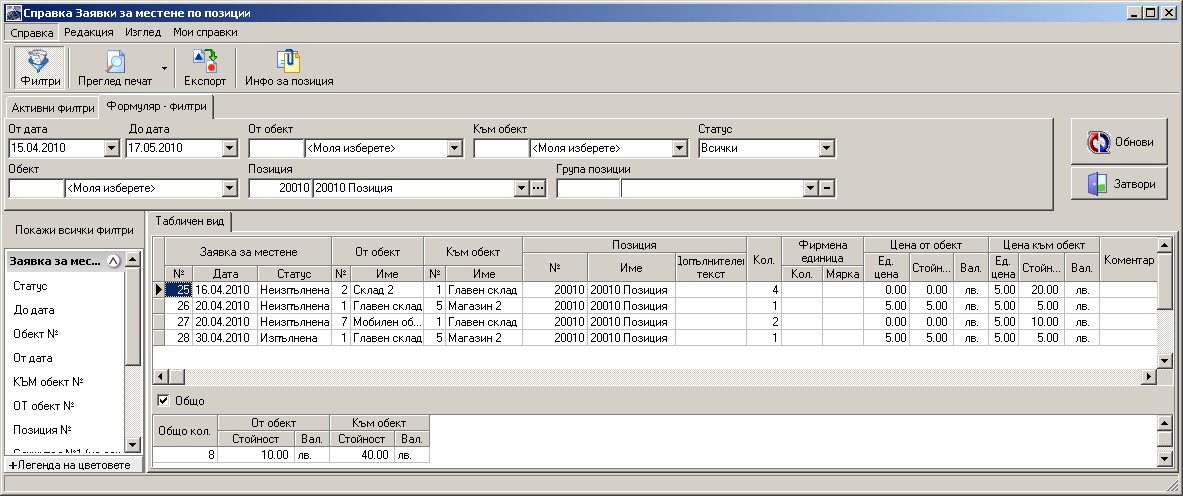Viewport: 1183px width, 496px height.
Task: Click the total quantity cell showing 8
Action: coord(186,454)
